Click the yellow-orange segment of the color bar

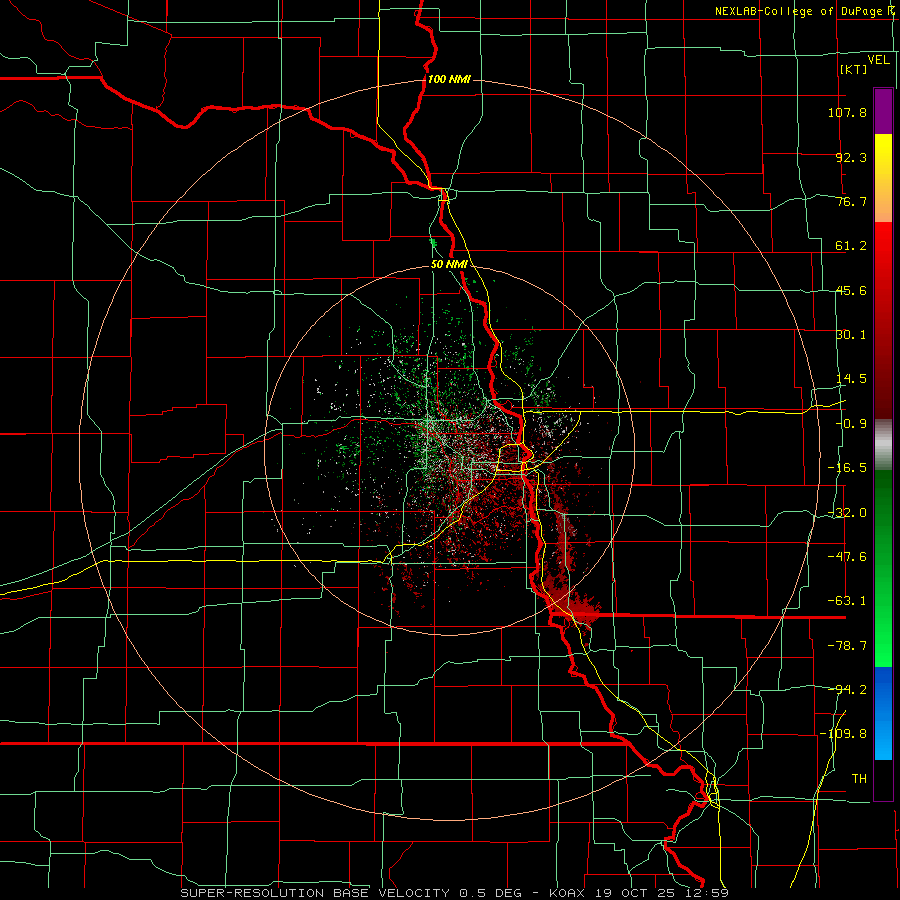pyautogui.click(x=883, y=178)
